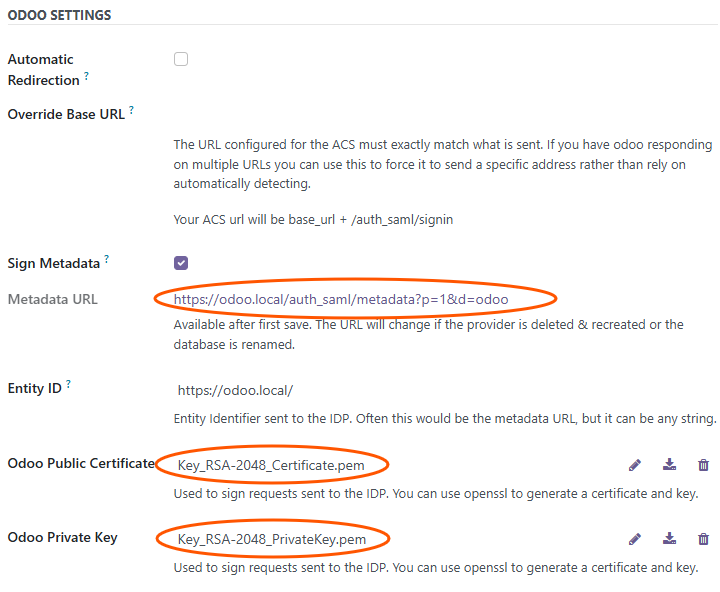Delete the Odoo Public Certificate file

pos(703,465)
